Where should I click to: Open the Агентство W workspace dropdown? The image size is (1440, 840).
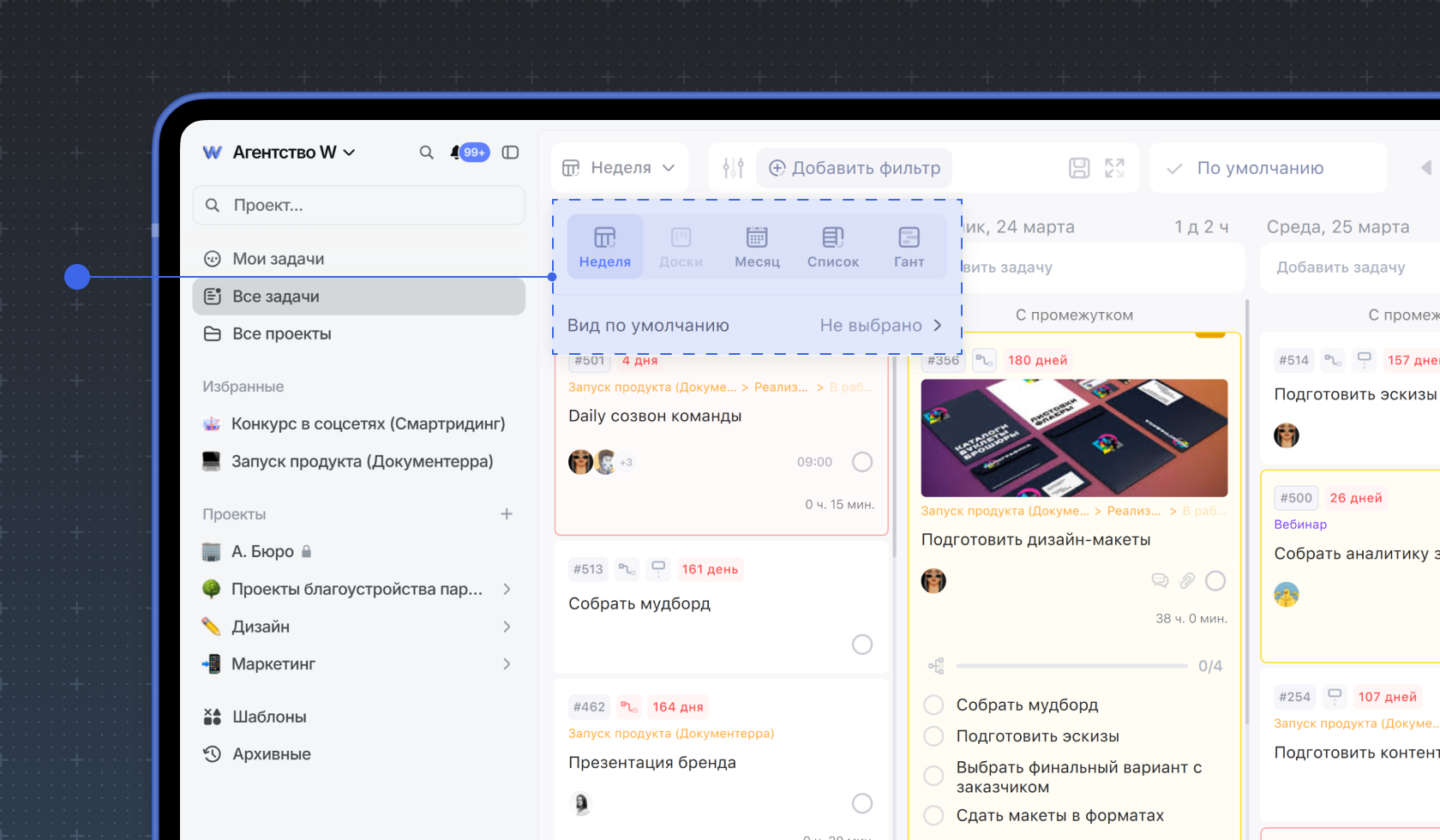(279, 153)
